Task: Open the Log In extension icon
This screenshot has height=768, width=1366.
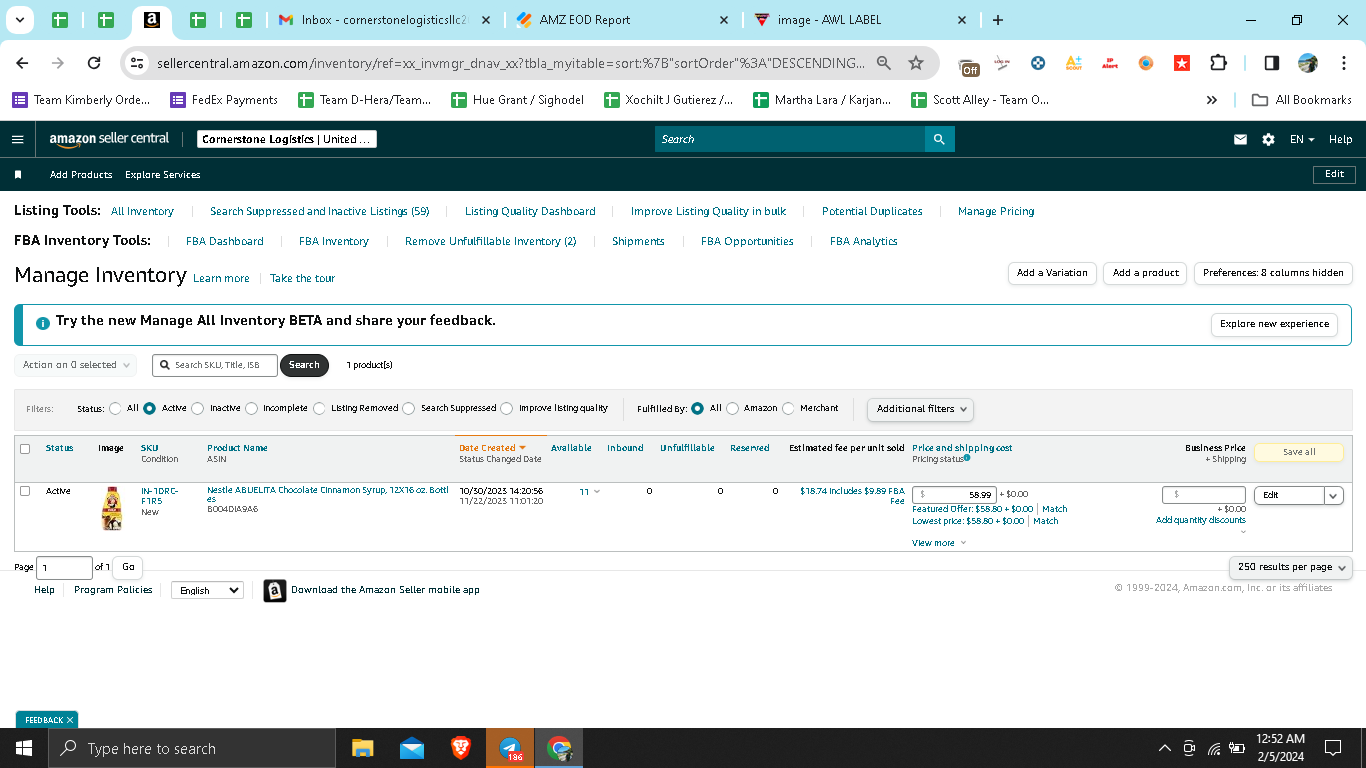Action: click(x=1002, y=63)
